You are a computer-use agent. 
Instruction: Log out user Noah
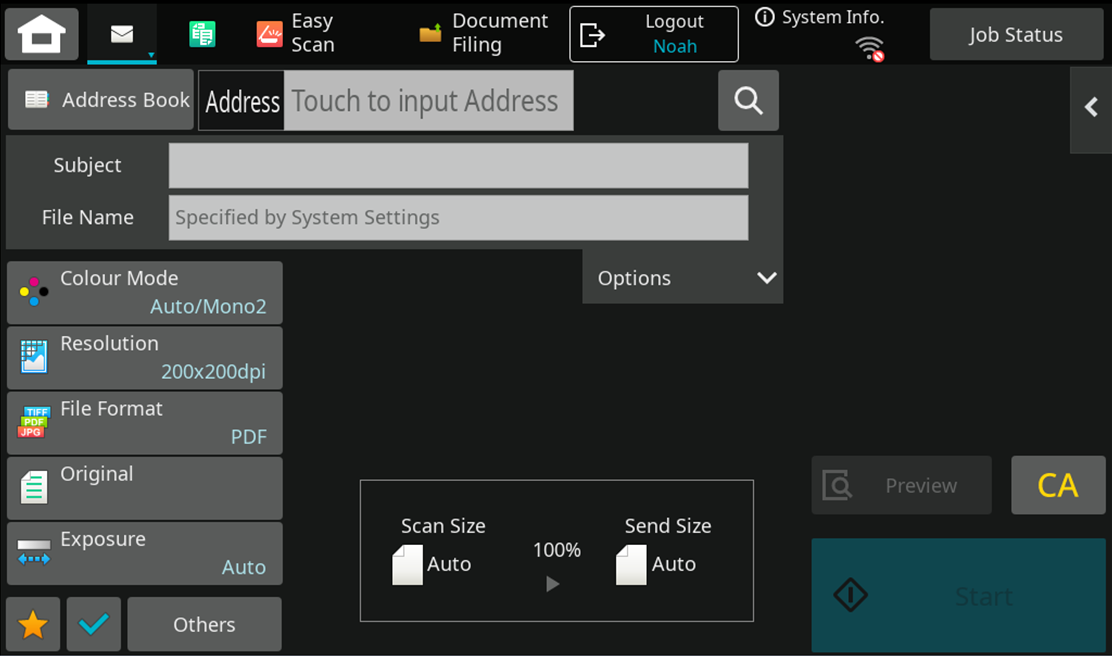(654, 34)
